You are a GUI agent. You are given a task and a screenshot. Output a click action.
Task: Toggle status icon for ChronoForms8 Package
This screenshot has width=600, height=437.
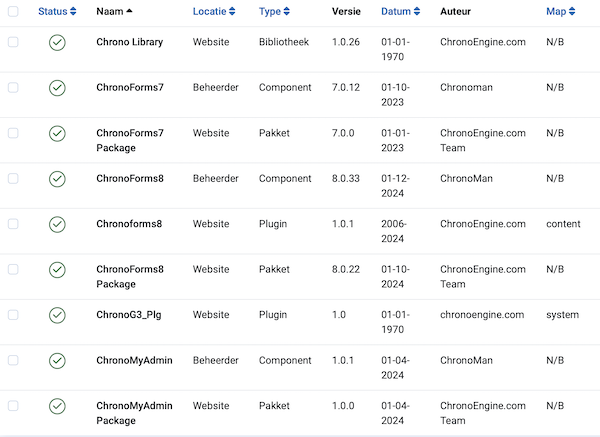pyautogui.click(x=57, y=270)
